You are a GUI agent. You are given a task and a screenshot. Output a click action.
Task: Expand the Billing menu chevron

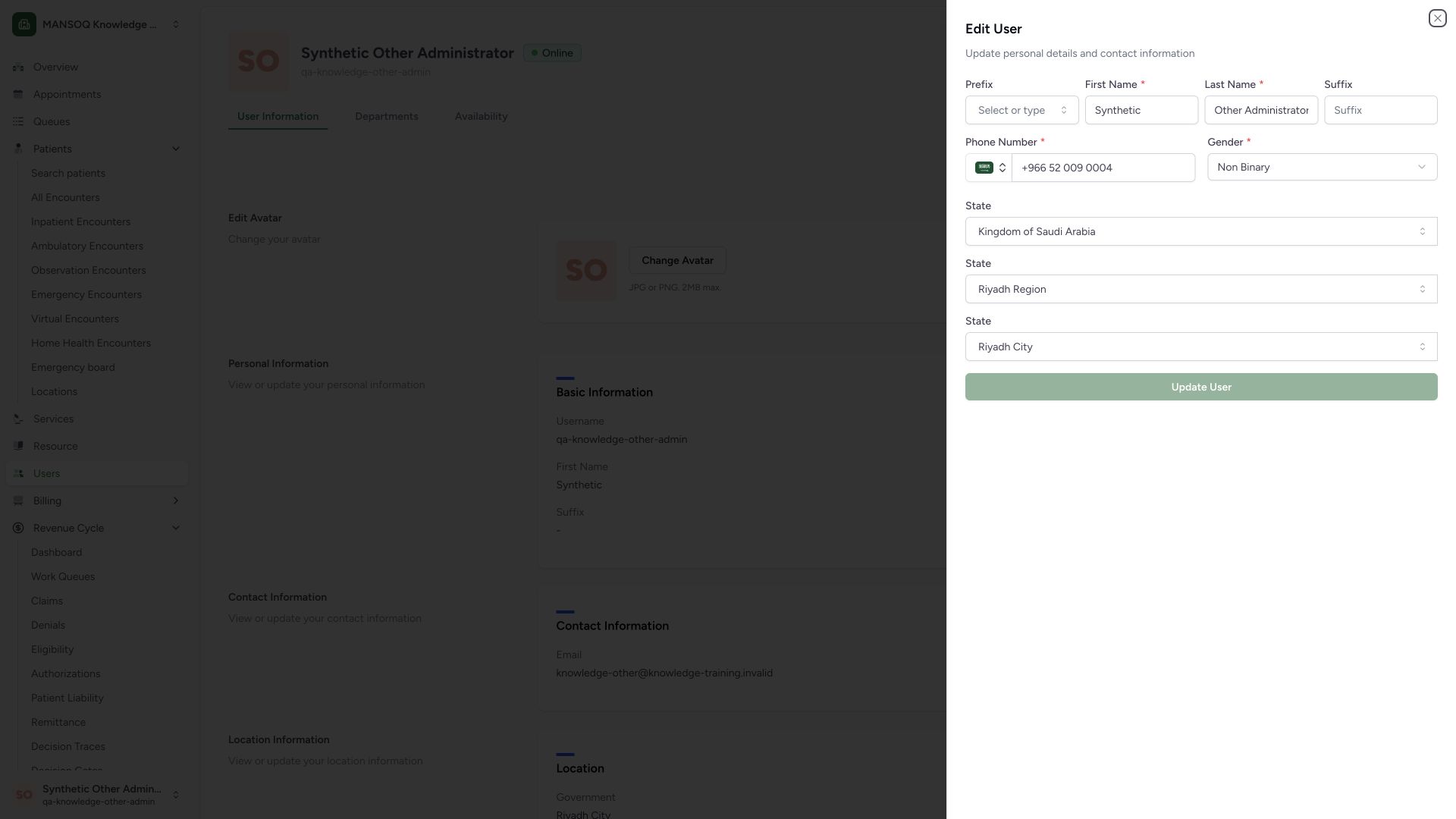tap(176, 500)
